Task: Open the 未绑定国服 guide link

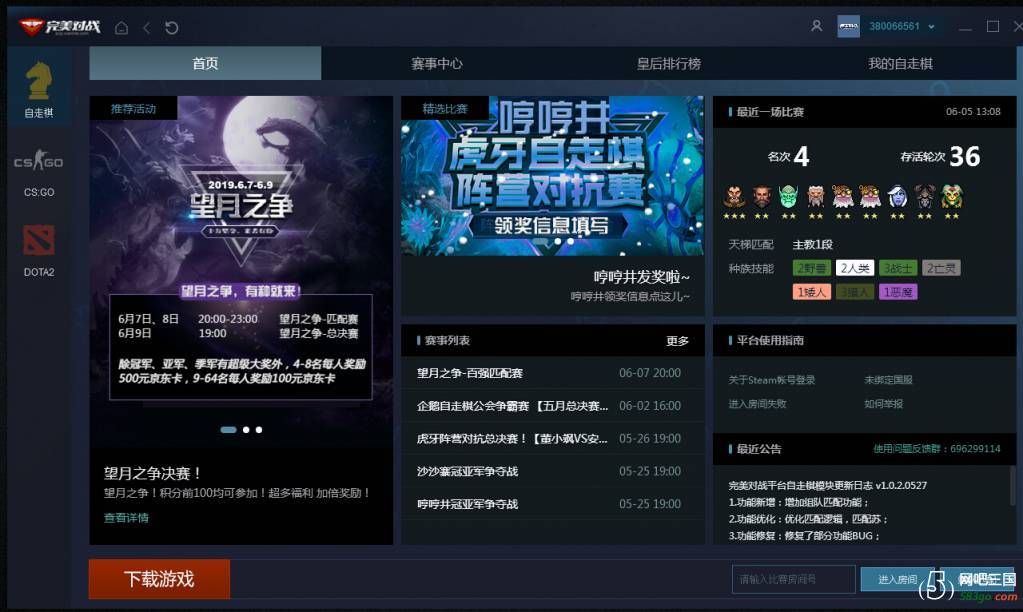Action: point(889,380)
